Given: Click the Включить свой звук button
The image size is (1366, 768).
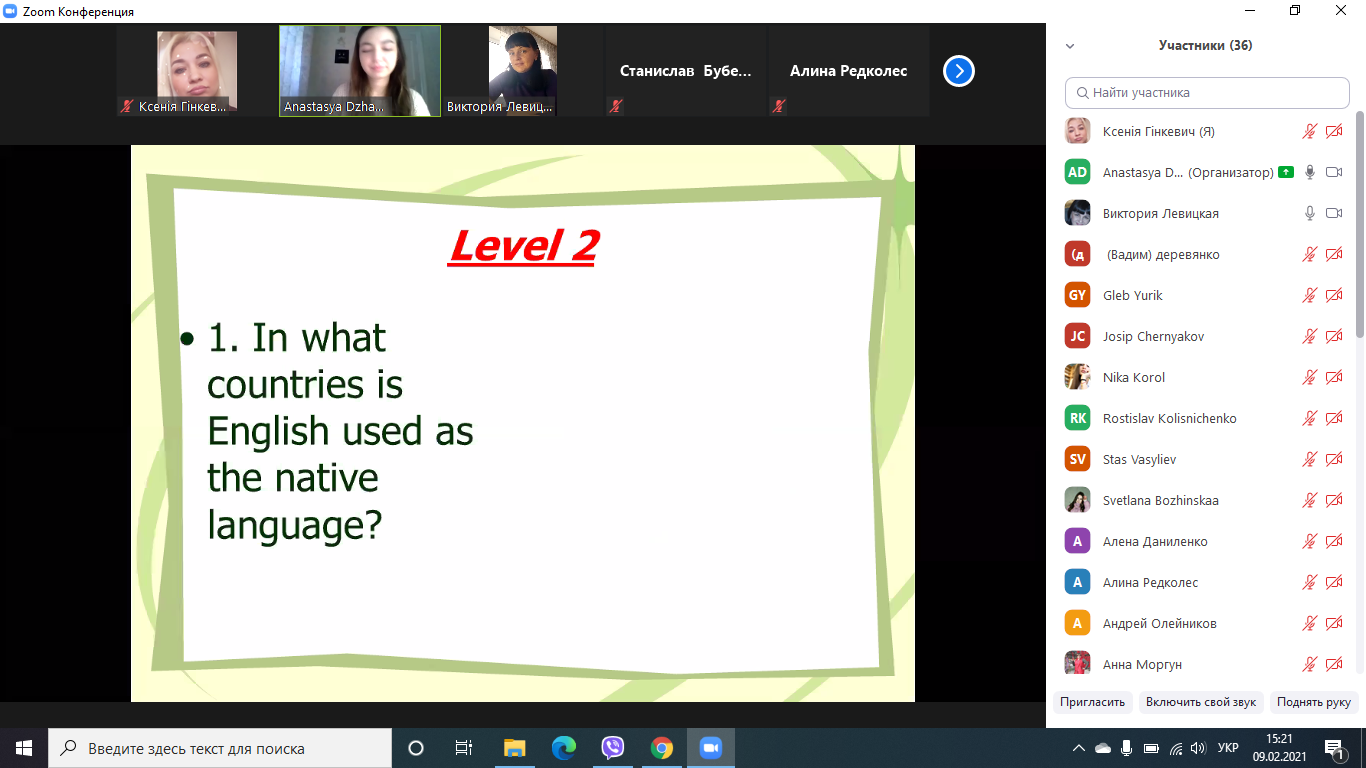Looking at the screenshot, I should tap(1201, 702).
